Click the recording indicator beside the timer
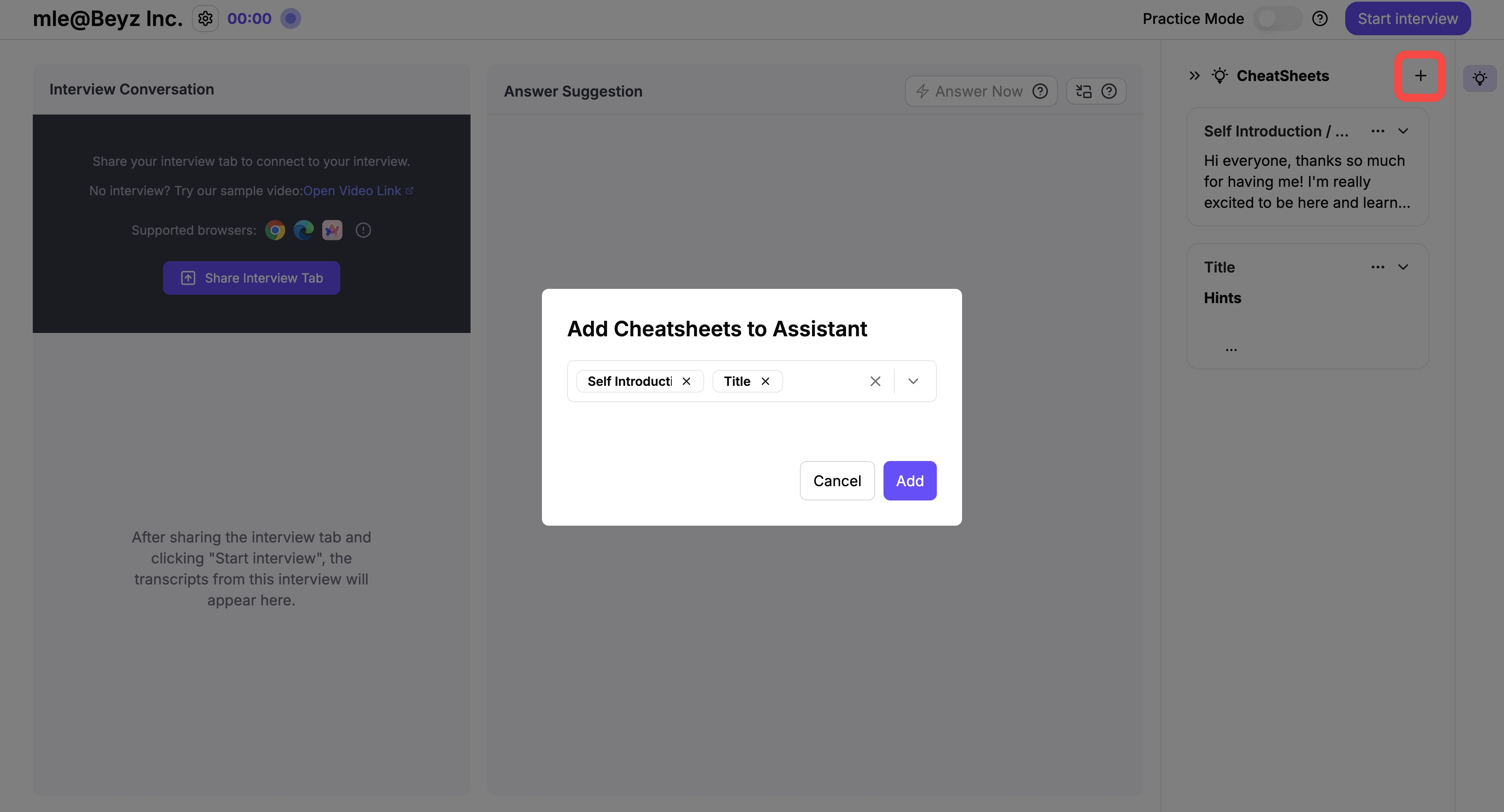Viewport: 1504px width, 812px height. tap(290, 18)
